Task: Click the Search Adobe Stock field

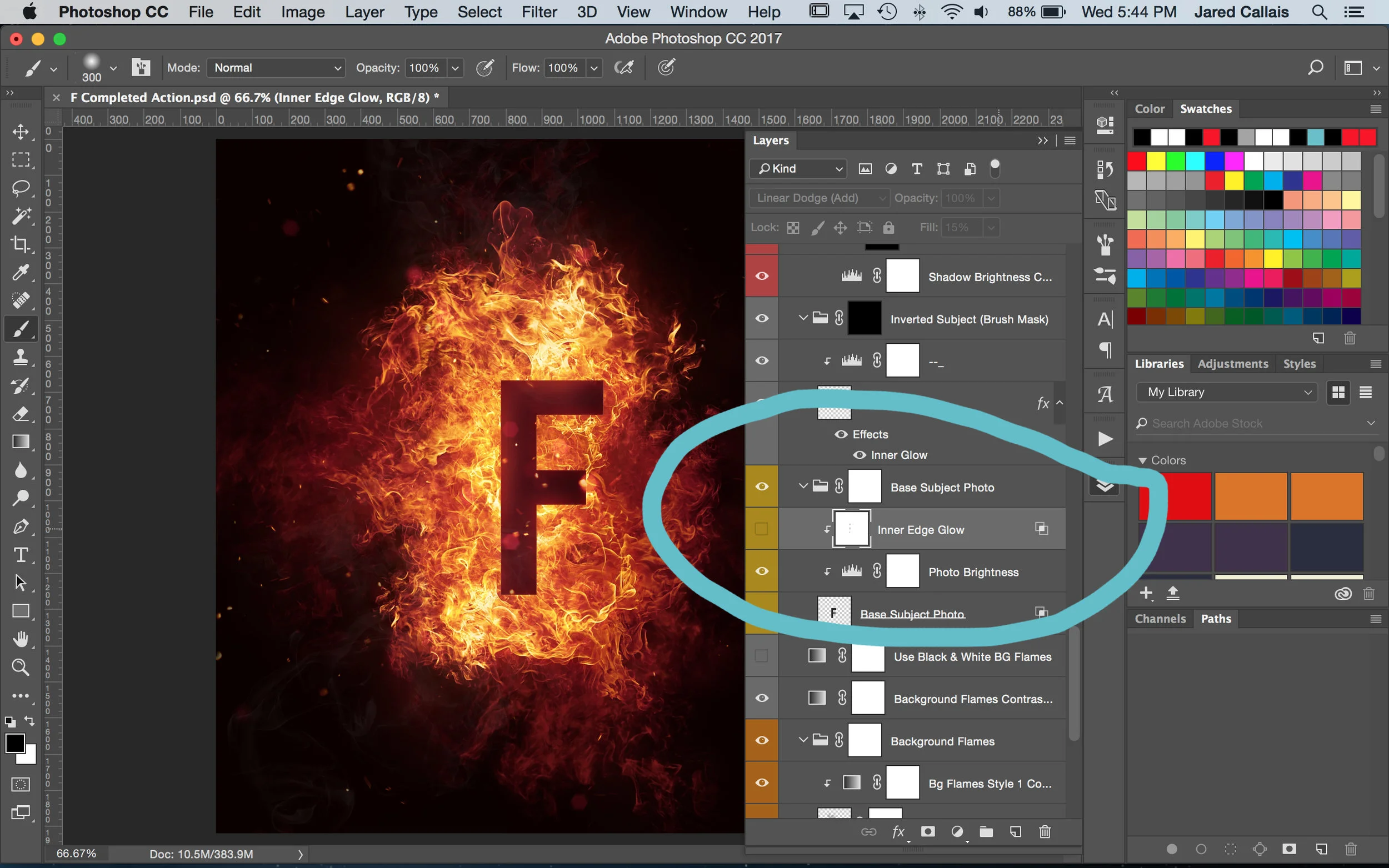Action: click(x=1251, y=424)
